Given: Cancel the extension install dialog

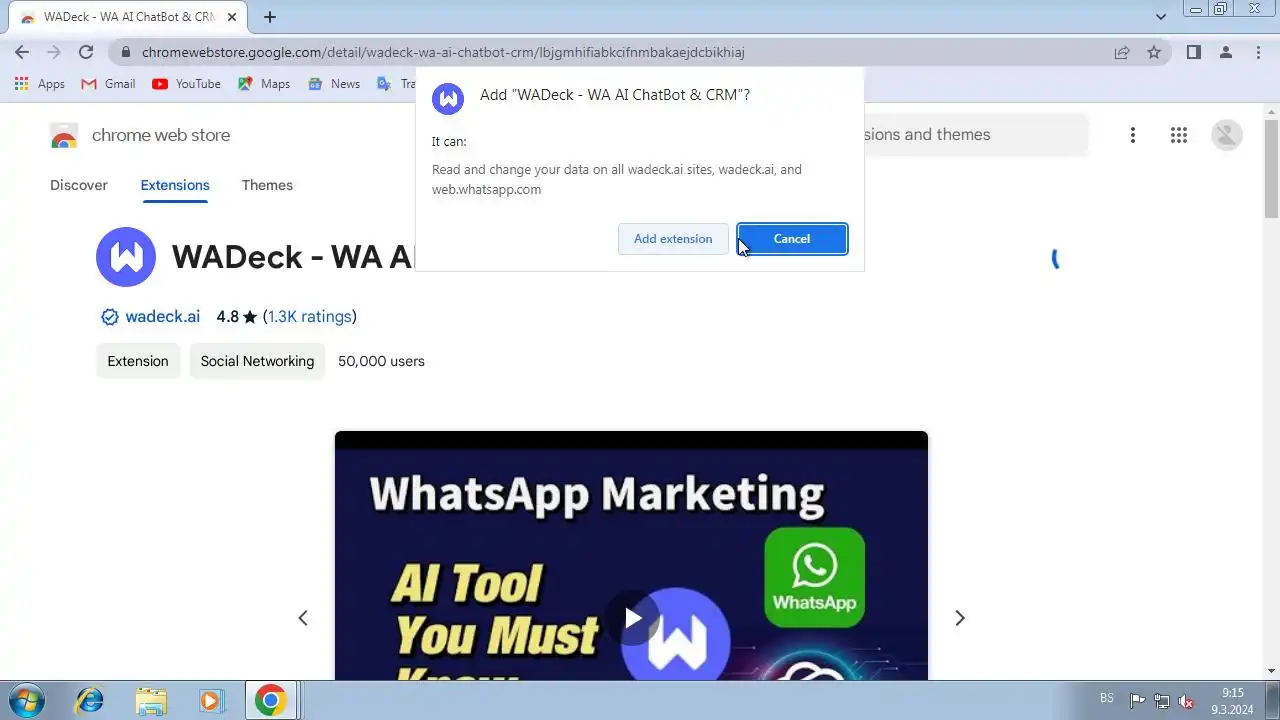Looking at the screenshot, I should click(792, 239).
